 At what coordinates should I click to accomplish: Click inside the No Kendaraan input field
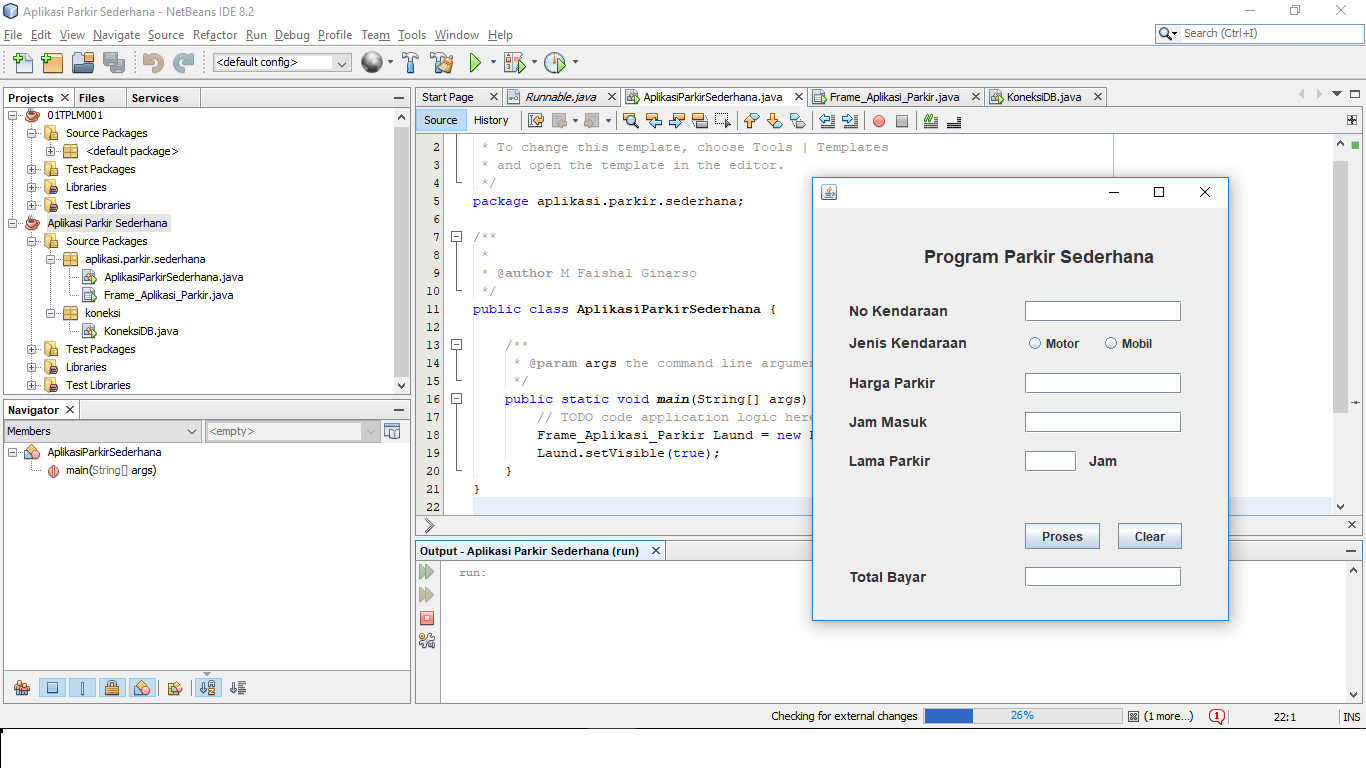(x=1102, y=311)
